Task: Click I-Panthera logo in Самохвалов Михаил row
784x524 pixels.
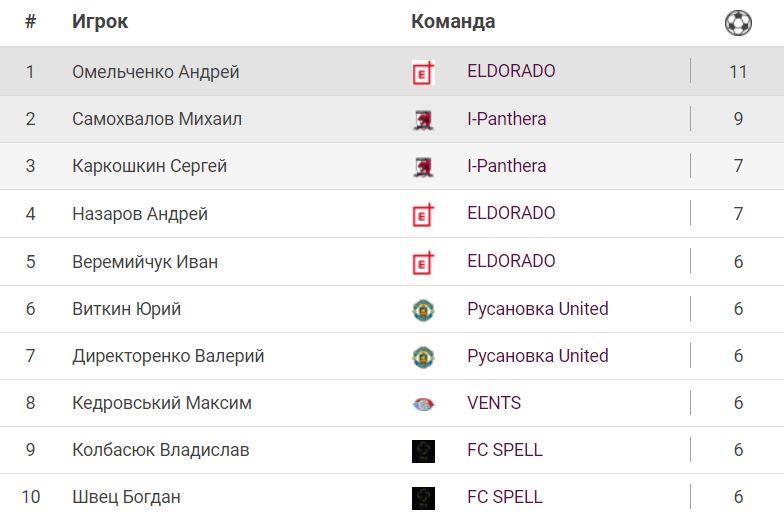Action: point(423,120)
